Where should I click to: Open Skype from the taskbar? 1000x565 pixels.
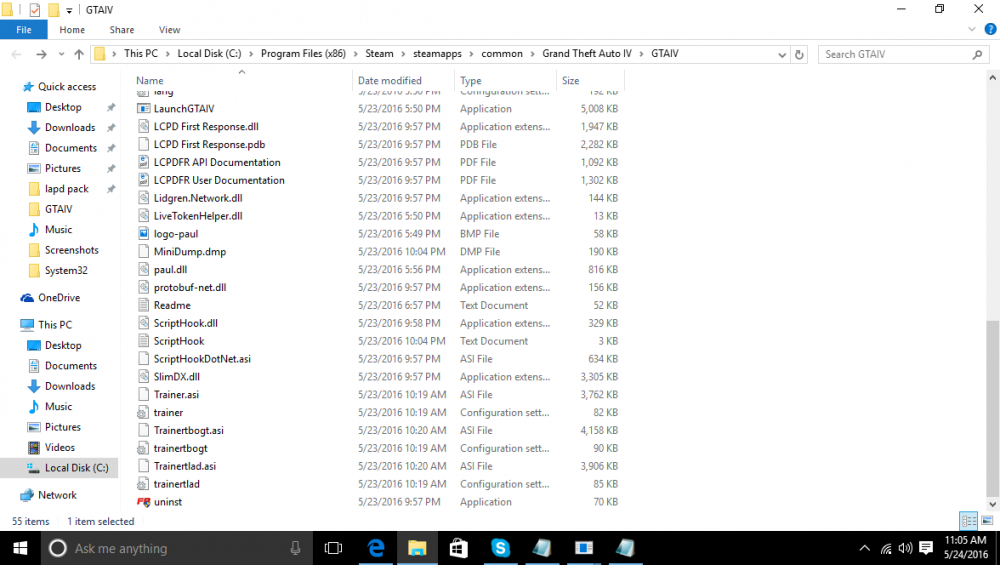501,548
